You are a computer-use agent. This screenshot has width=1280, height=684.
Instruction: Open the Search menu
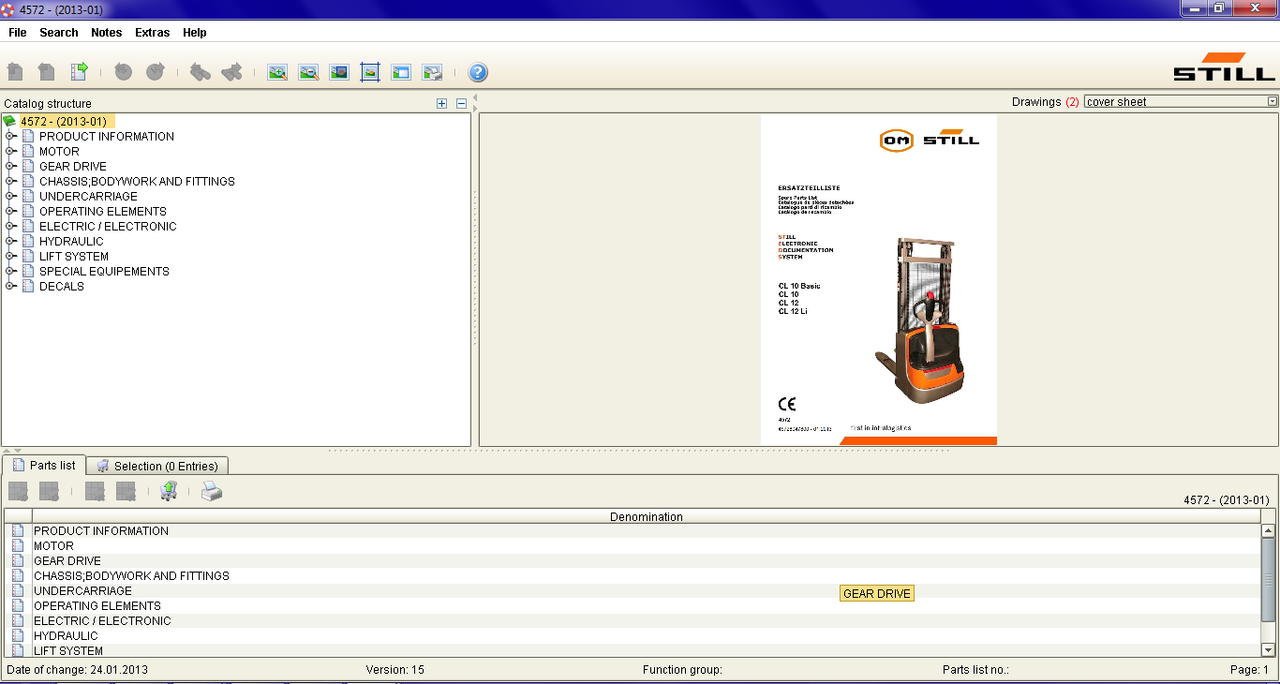59,33
